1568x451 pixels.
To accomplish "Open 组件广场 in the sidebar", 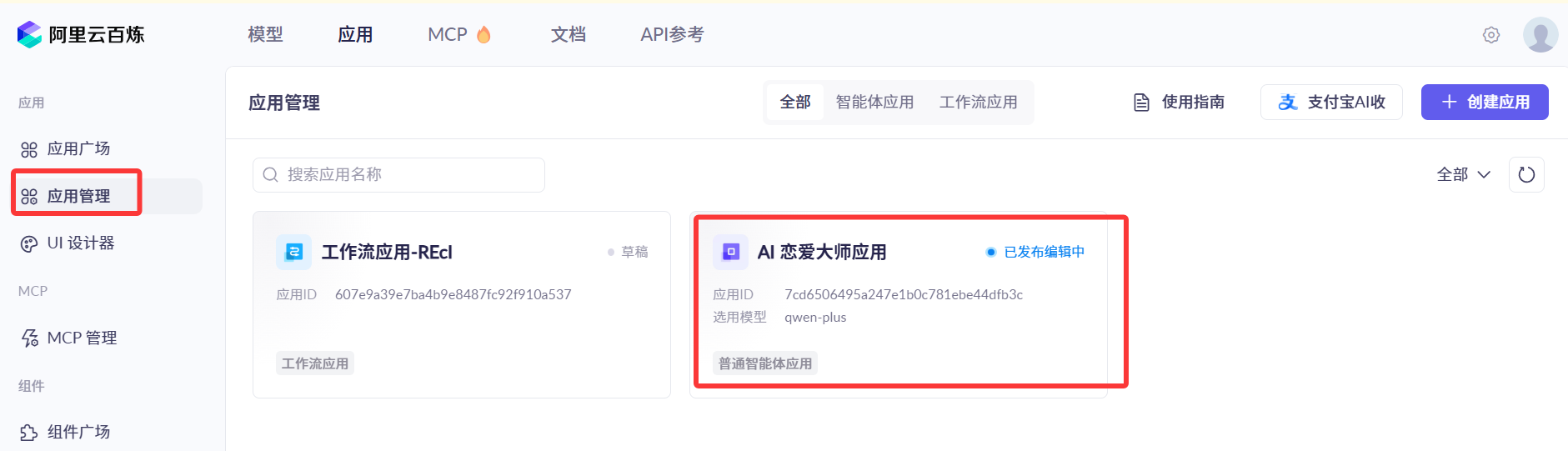I will click(x=107, y=432).
